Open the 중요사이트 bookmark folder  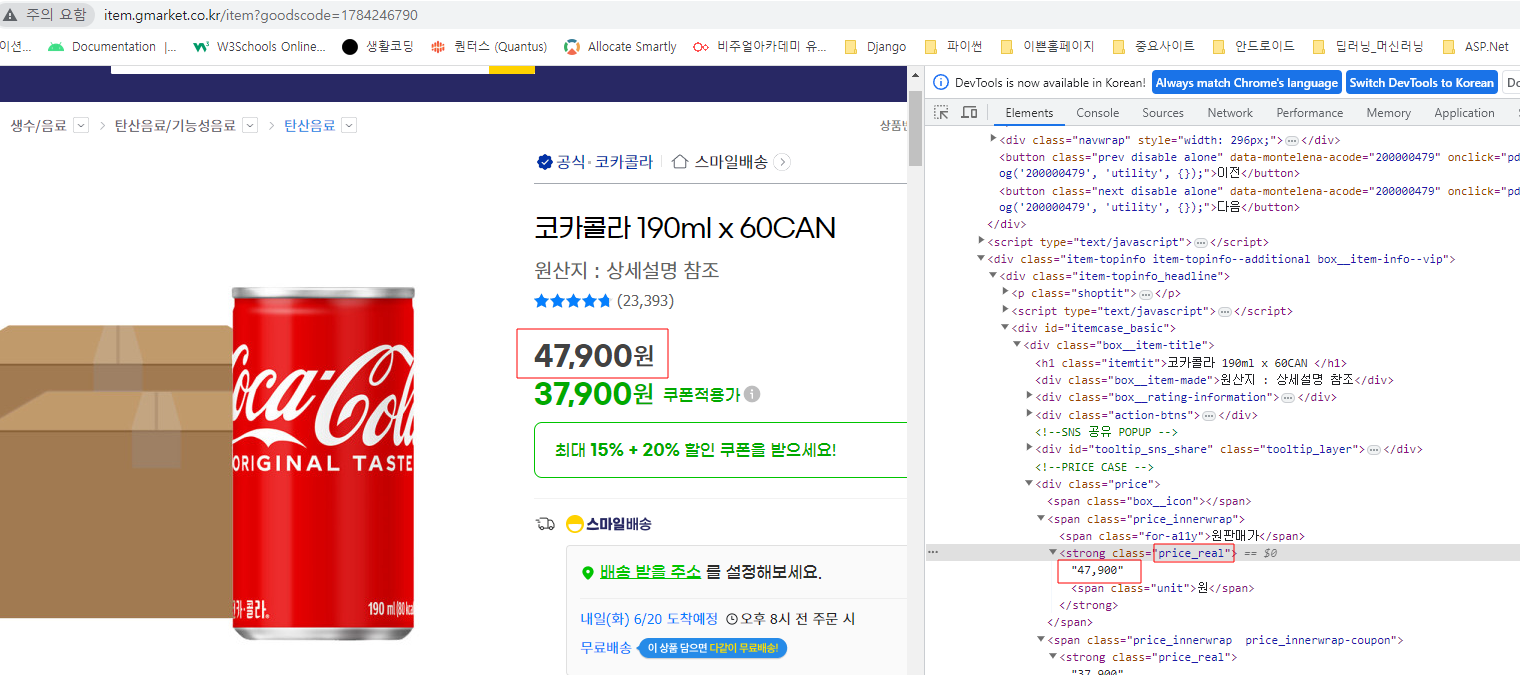(x=1153, y=47)
